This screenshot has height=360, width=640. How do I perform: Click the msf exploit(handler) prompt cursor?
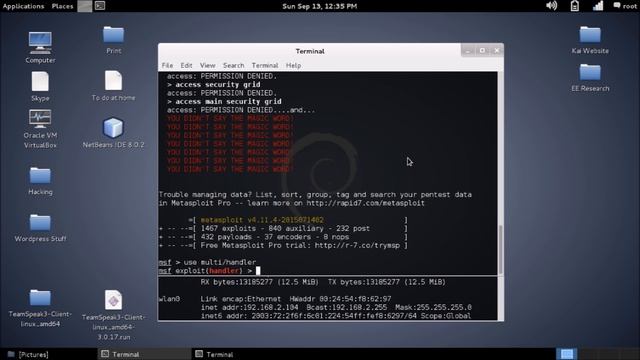[x=258, y=271]
